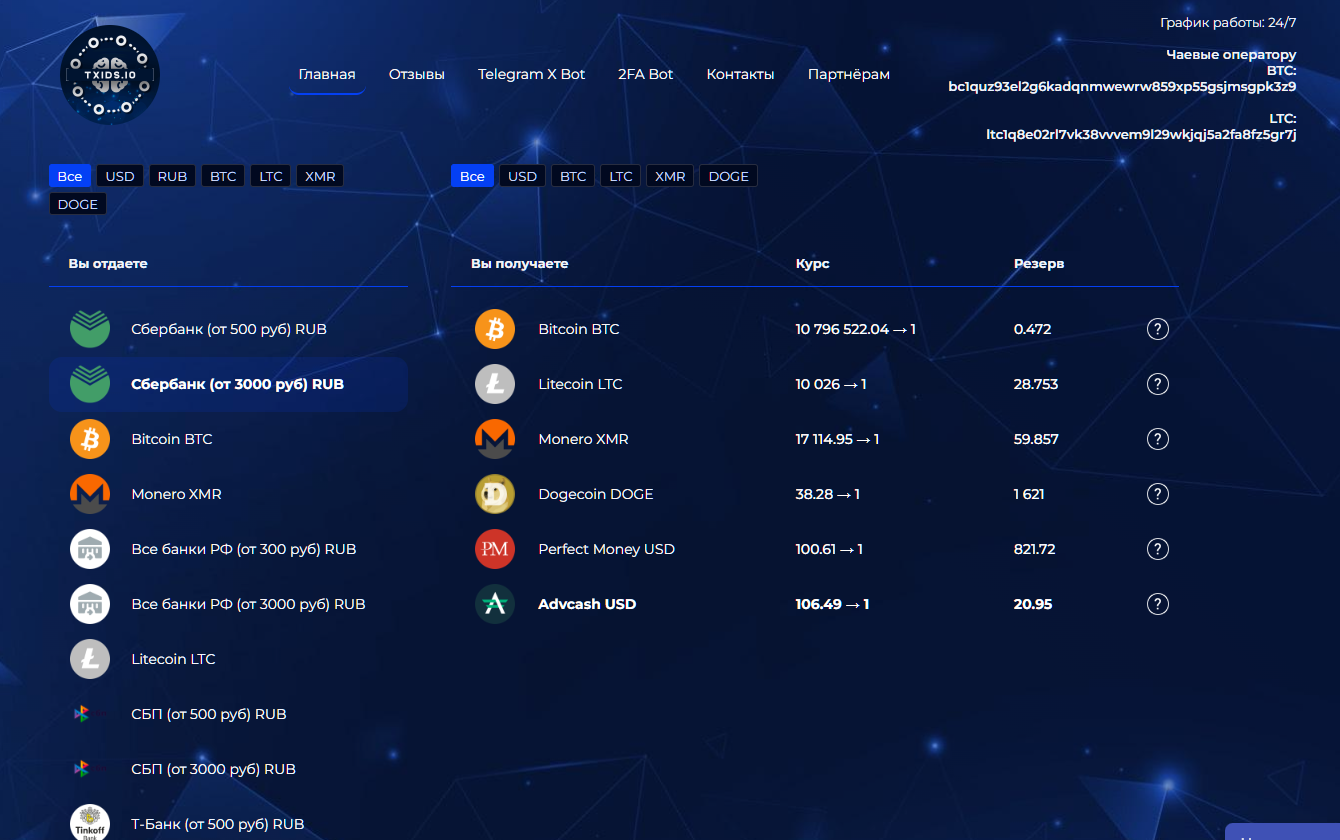Click the Advcash icon
Viewport: 1340px width, 840px height.
coord(495,604)
